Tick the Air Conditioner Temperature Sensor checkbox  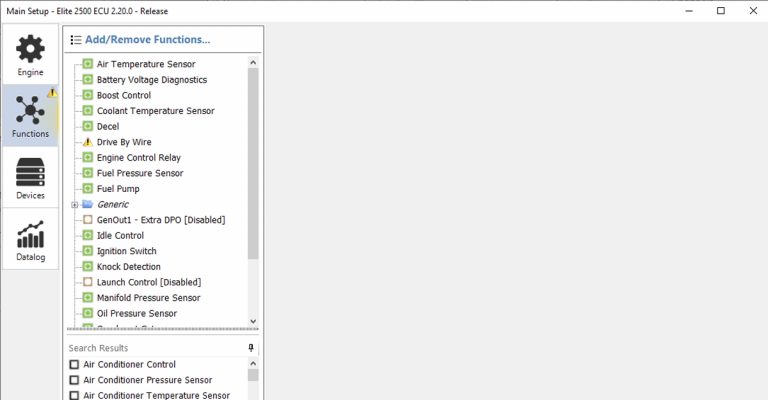coord(74,395)
